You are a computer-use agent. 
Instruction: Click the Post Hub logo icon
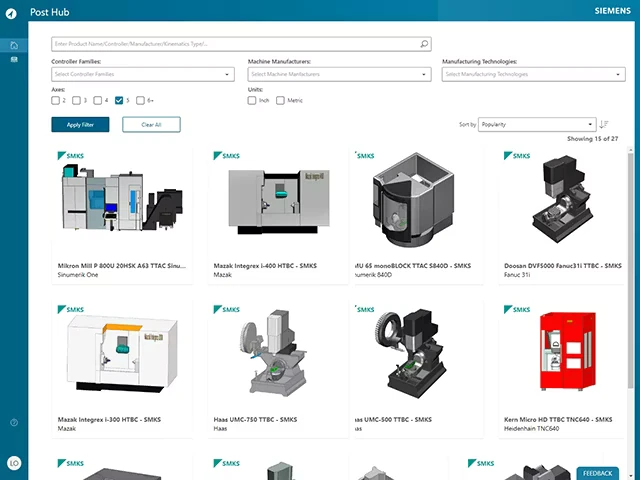click(14, 13)
